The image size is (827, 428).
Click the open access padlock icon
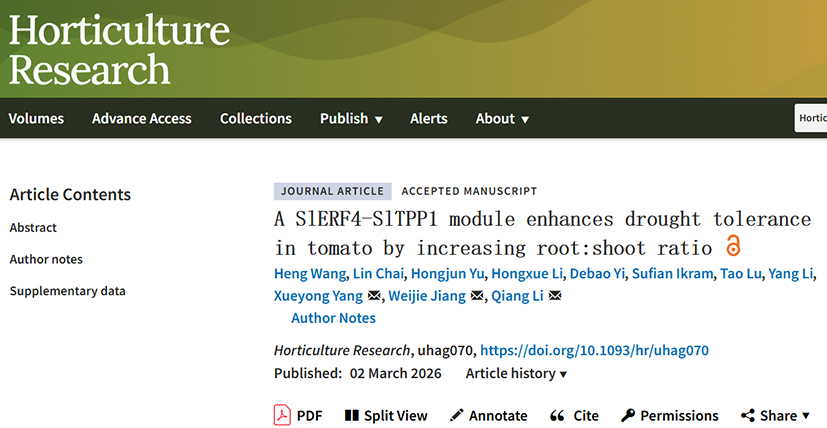coord(733,246)
